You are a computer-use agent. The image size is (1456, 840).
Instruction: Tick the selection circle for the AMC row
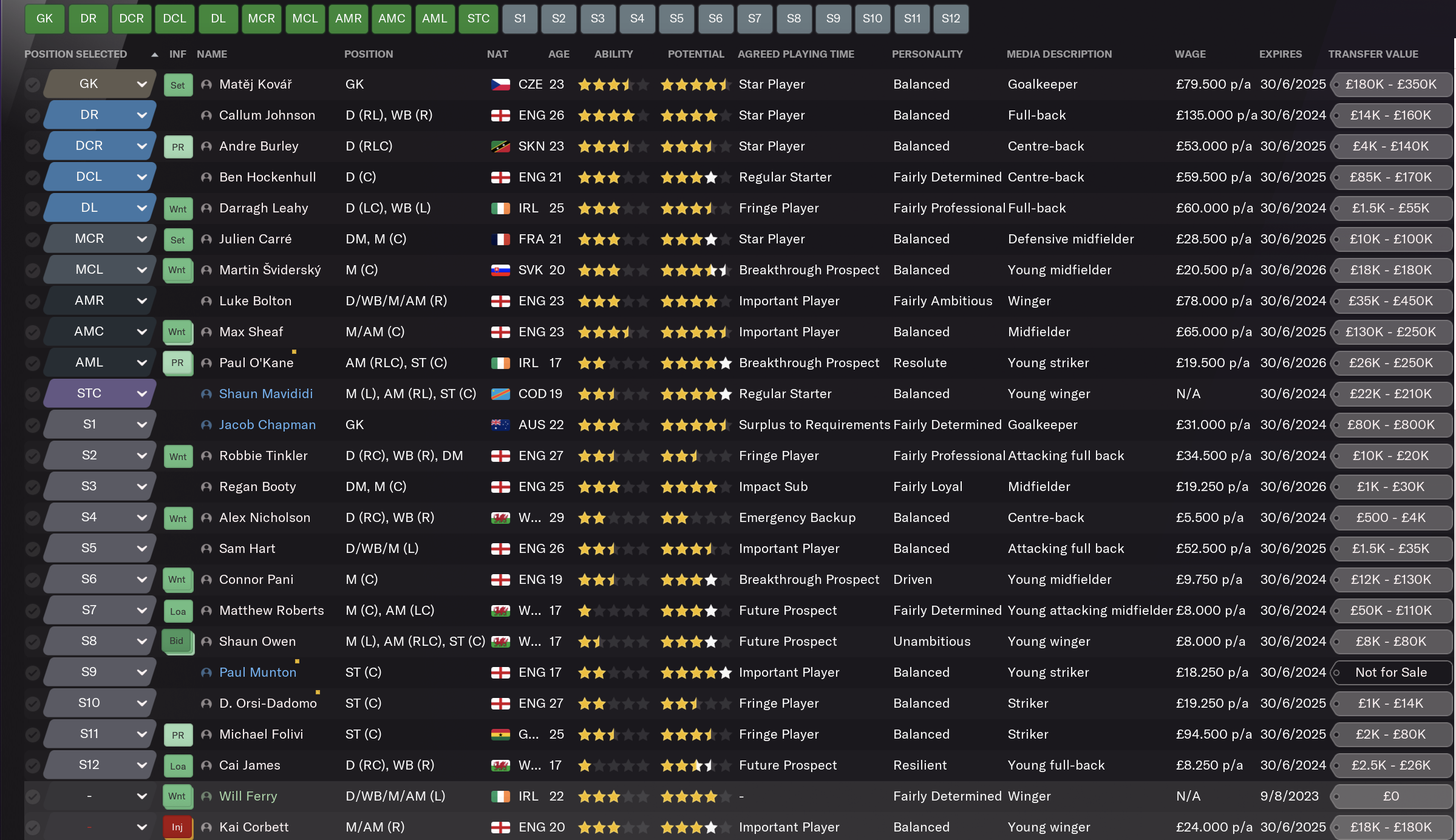33,332
